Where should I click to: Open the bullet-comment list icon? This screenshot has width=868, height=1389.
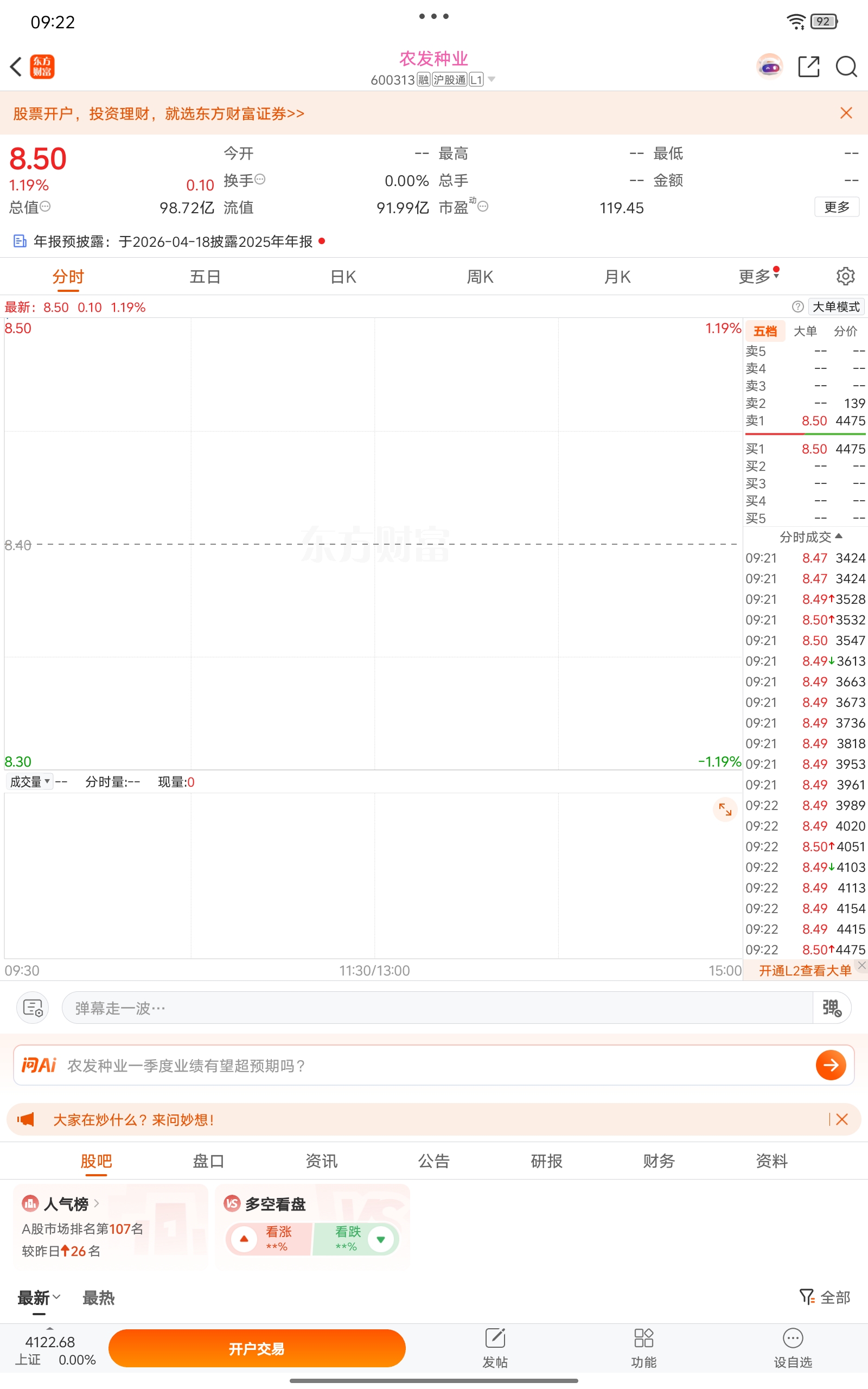pyautogui.click(x=33, y=1008)
